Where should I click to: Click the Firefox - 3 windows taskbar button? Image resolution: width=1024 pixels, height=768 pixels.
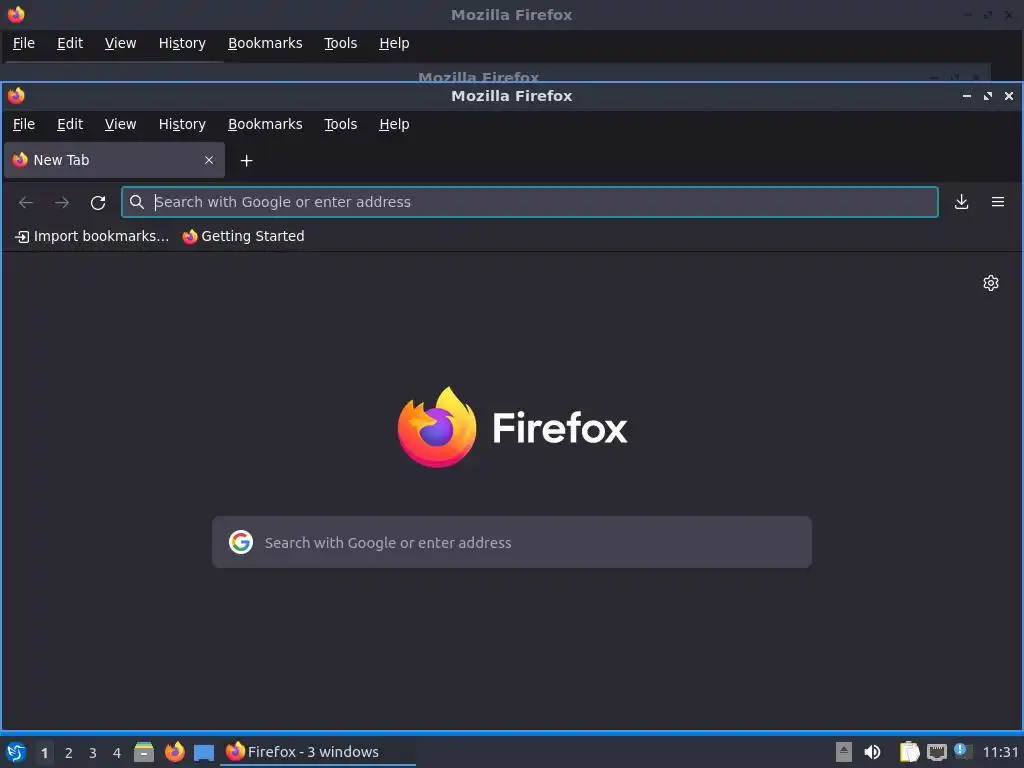[319, 752]
